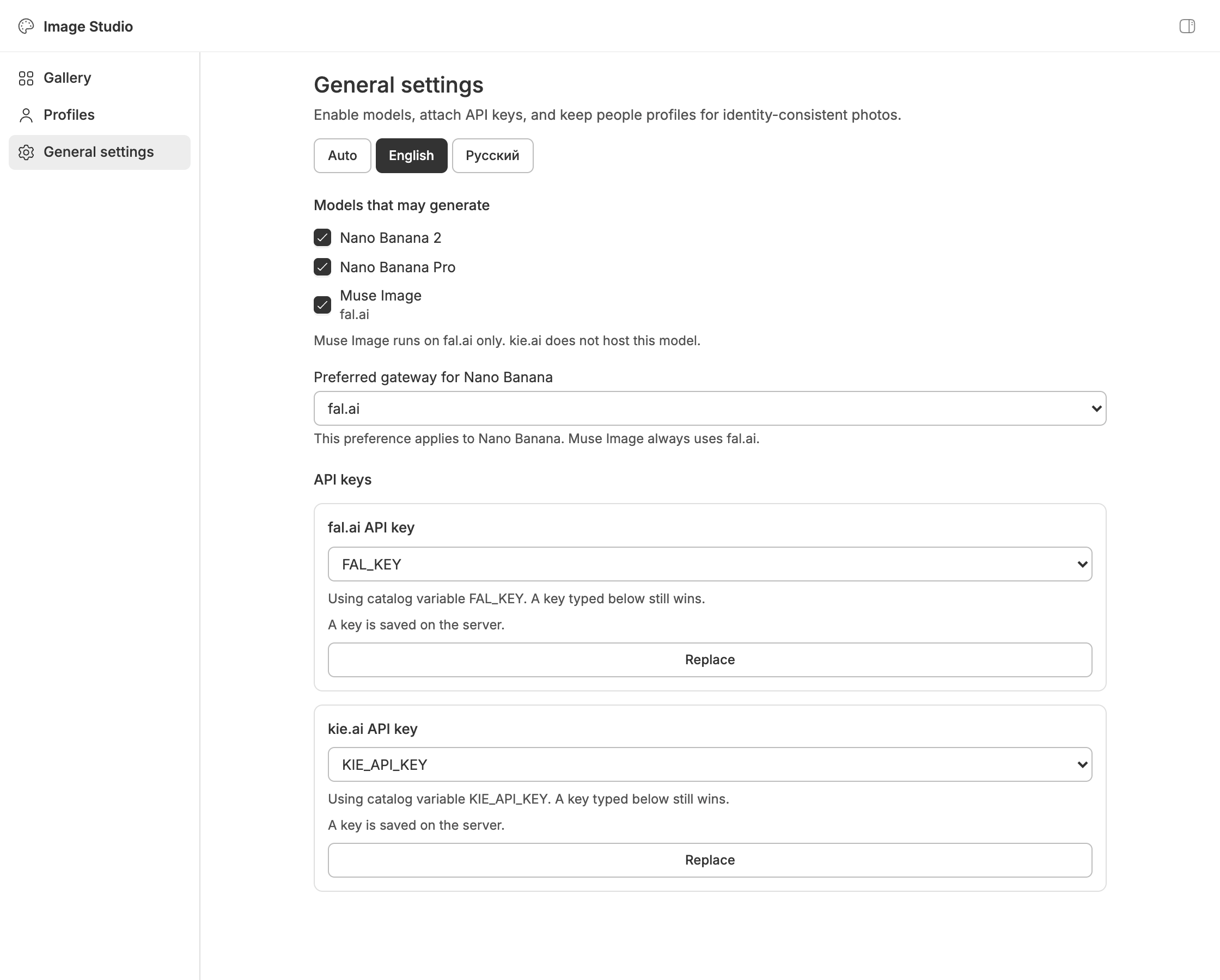
Task: Expand the KIE_API_KEY variable dropdown
Action: 710,764
